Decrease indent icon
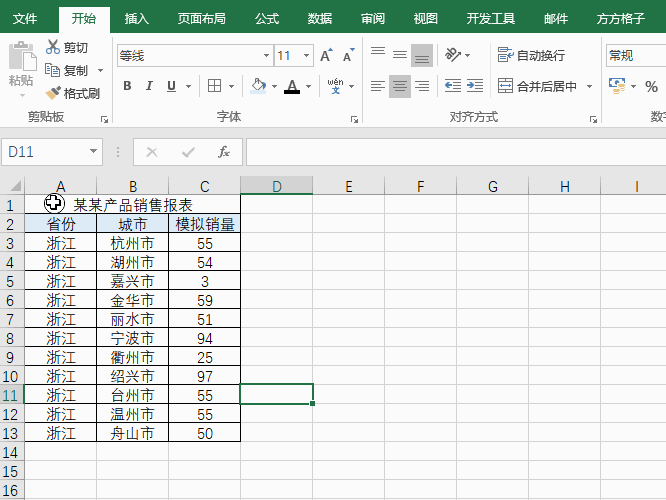 [x=453, y=86]
